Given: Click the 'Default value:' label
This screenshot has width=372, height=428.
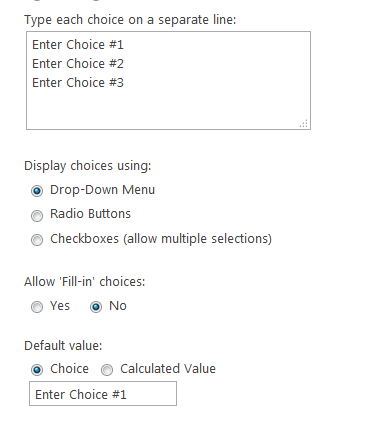Looking at the screenshot, I should tap(63, 345).
